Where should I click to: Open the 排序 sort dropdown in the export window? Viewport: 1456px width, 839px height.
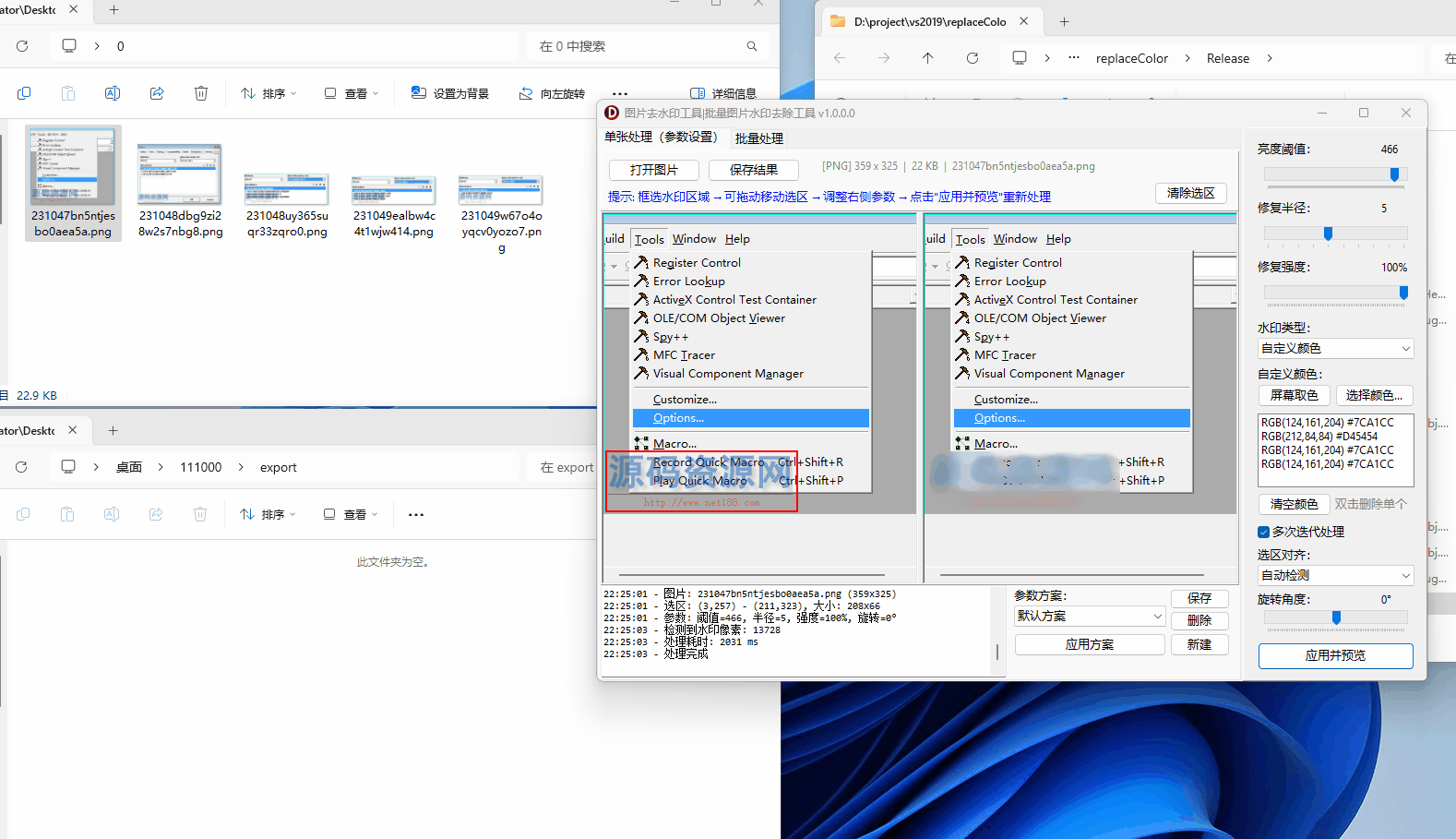(268, 514)
